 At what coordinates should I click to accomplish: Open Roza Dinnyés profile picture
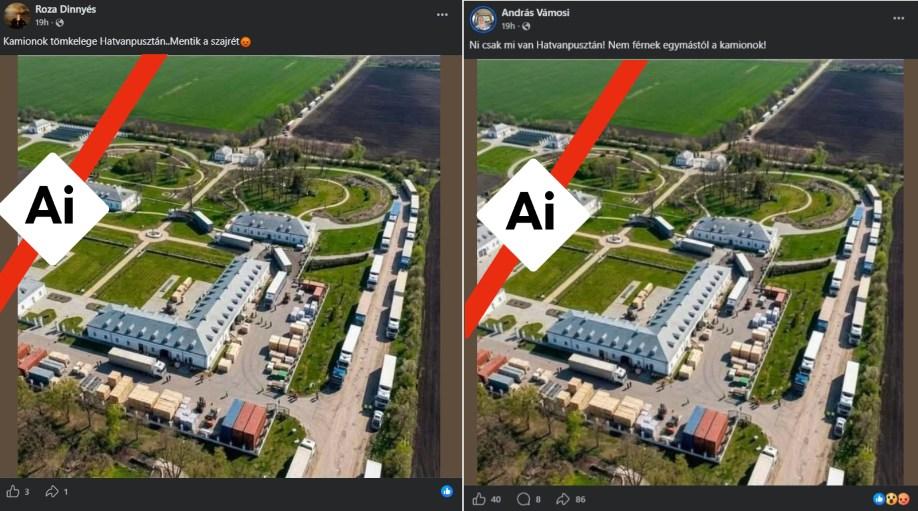pos(17,15)
